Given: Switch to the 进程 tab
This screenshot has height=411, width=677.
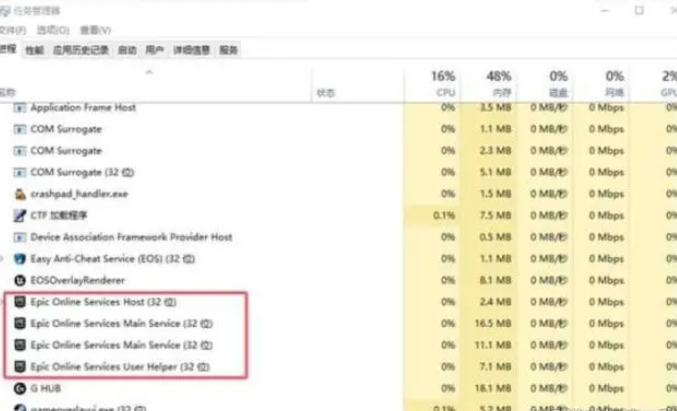Looking at the screenshot, I should pos(9,49).
